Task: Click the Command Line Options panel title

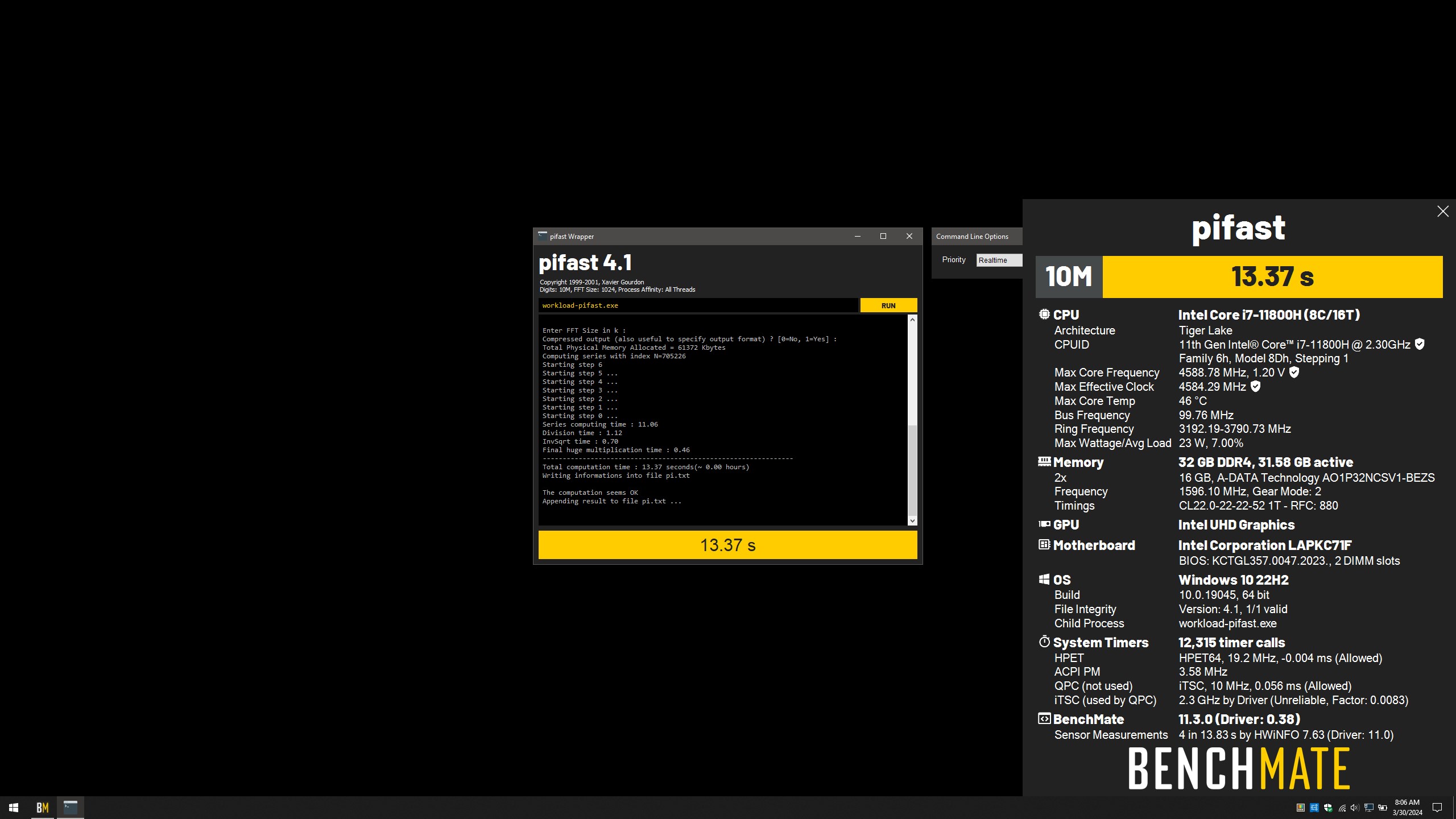Action: click(x=972, y=236)
